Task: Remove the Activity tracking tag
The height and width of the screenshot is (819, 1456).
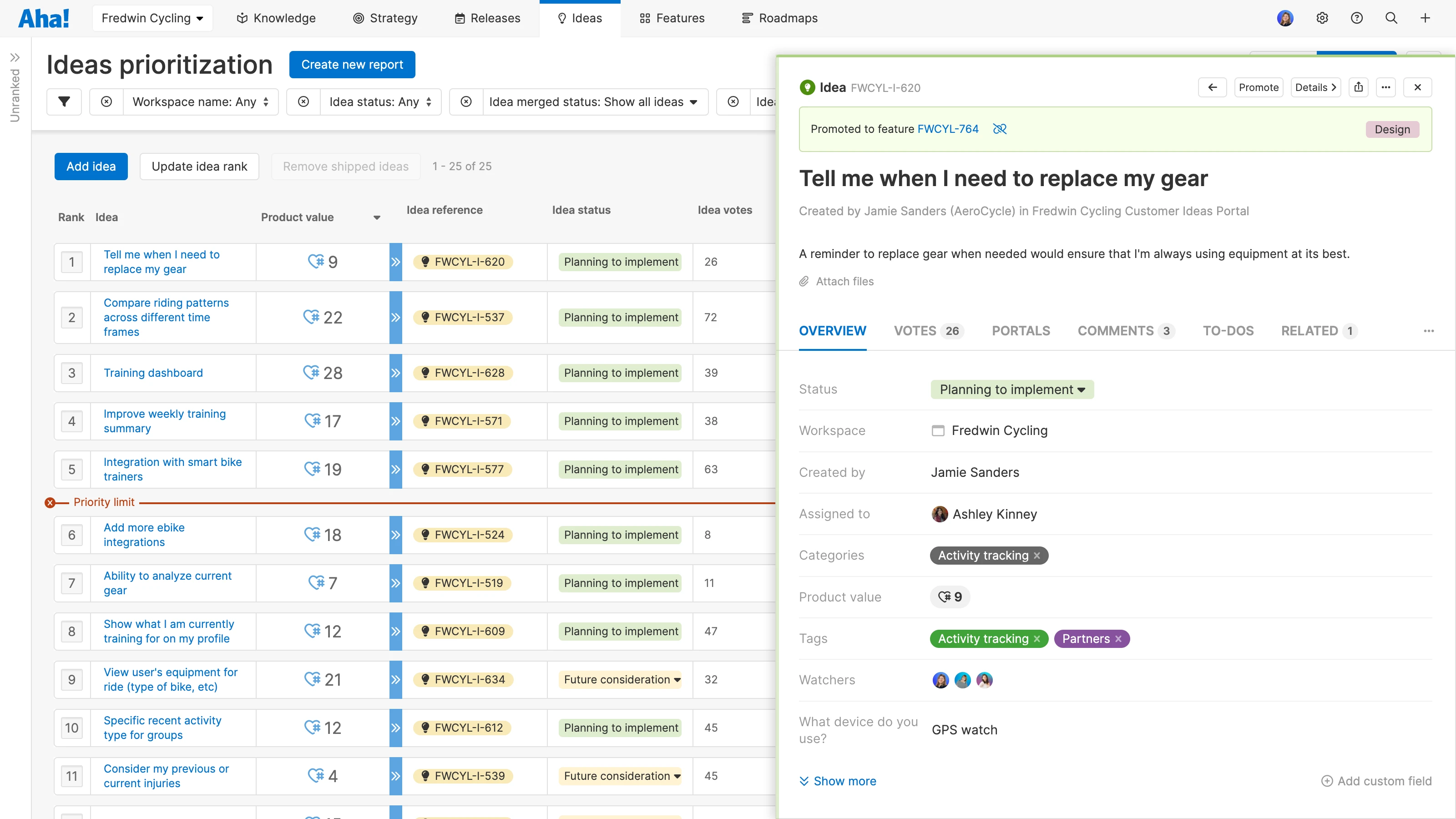Action: [1036, 639]
